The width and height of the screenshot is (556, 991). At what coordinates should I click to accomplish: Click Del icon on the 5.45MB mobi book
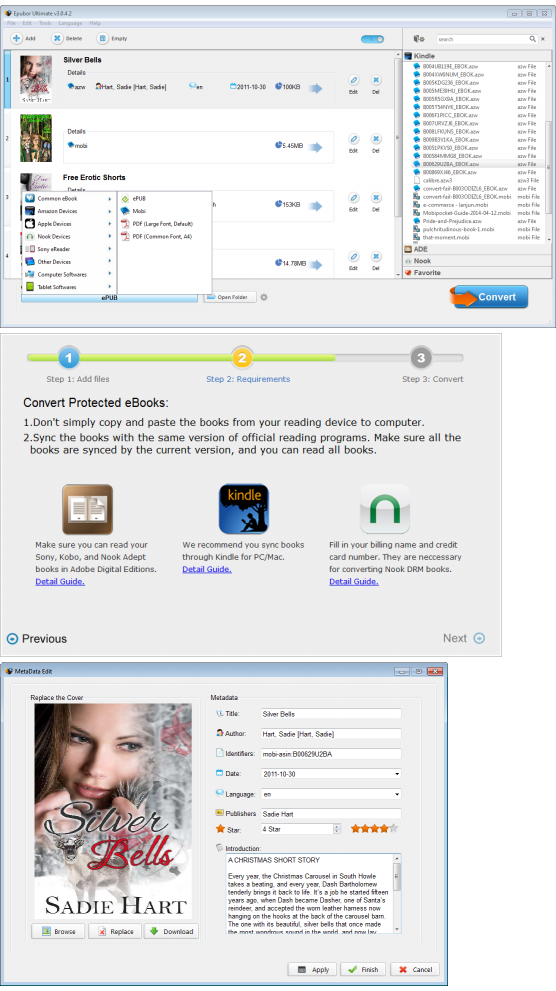point(376,139)
